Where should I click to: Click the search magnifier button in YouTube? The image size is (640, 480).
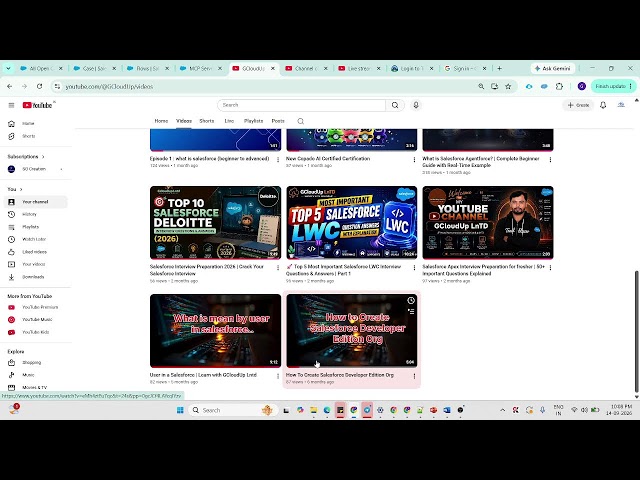pos(395,105)
